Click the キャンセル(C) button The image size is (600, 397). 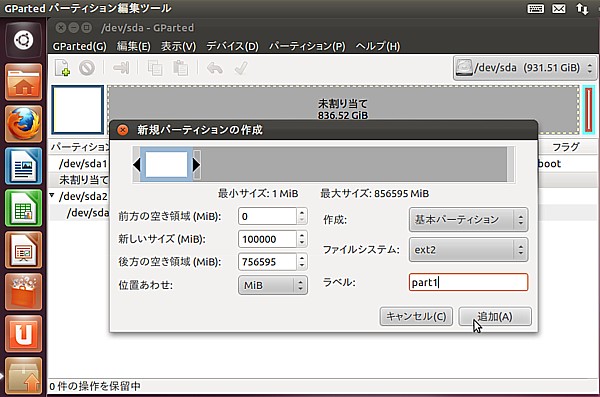[x=416, y=317]
